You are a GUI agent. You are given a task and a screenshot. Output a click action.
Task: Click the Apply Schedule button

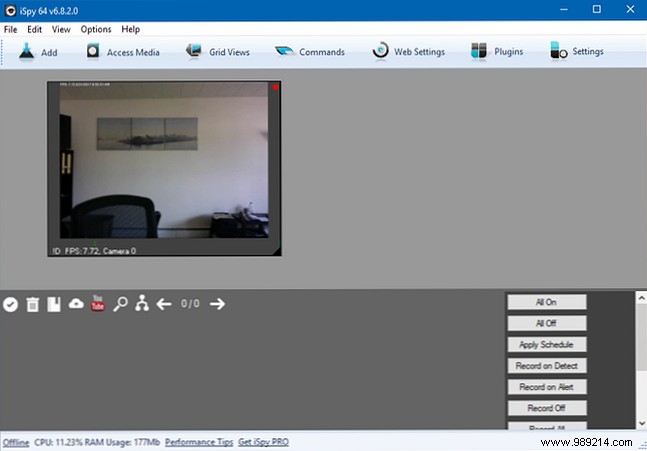click(x=547, y=345)
